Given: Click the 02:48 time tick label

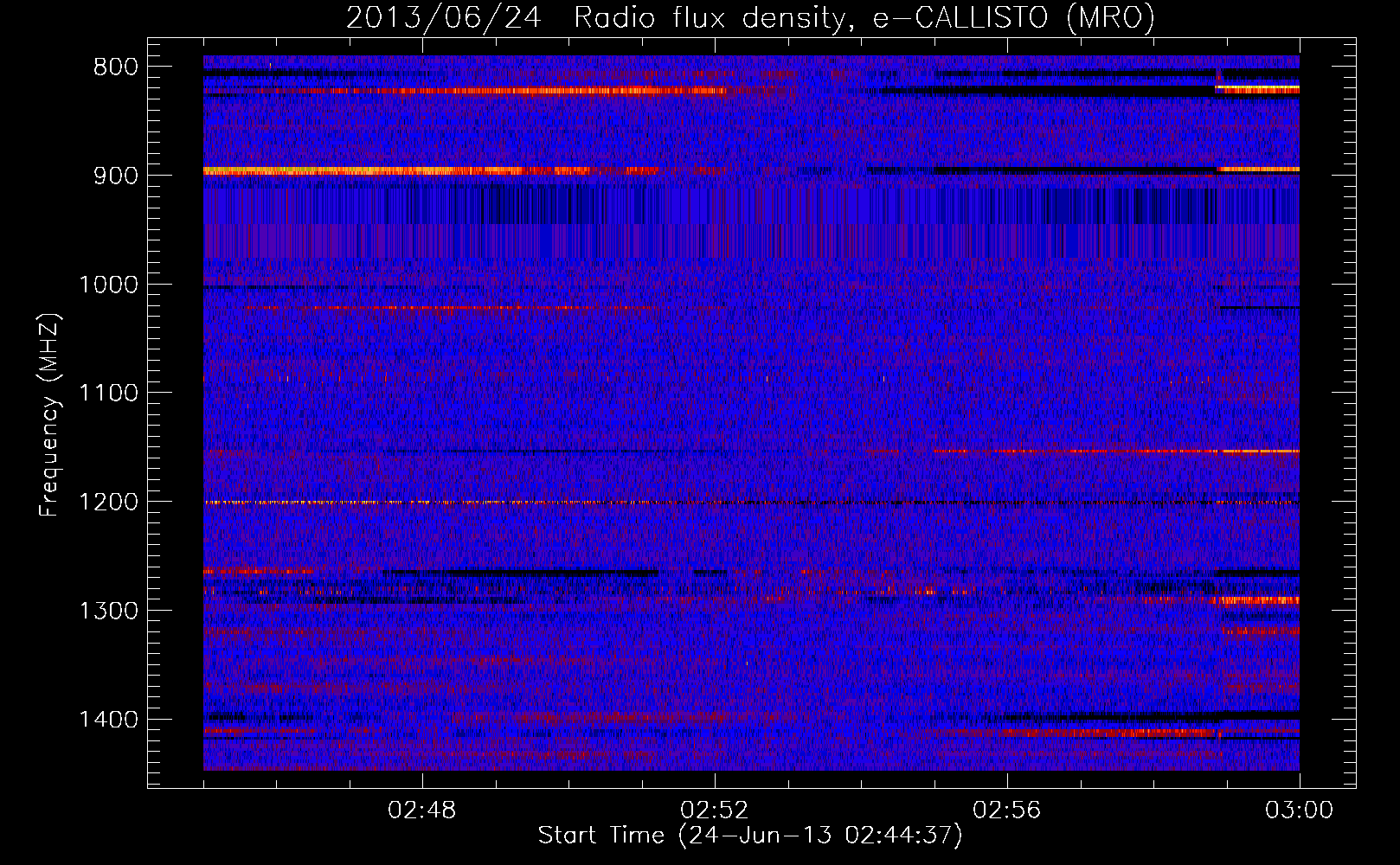Looking at the screenshot, I should click(422, 811).
